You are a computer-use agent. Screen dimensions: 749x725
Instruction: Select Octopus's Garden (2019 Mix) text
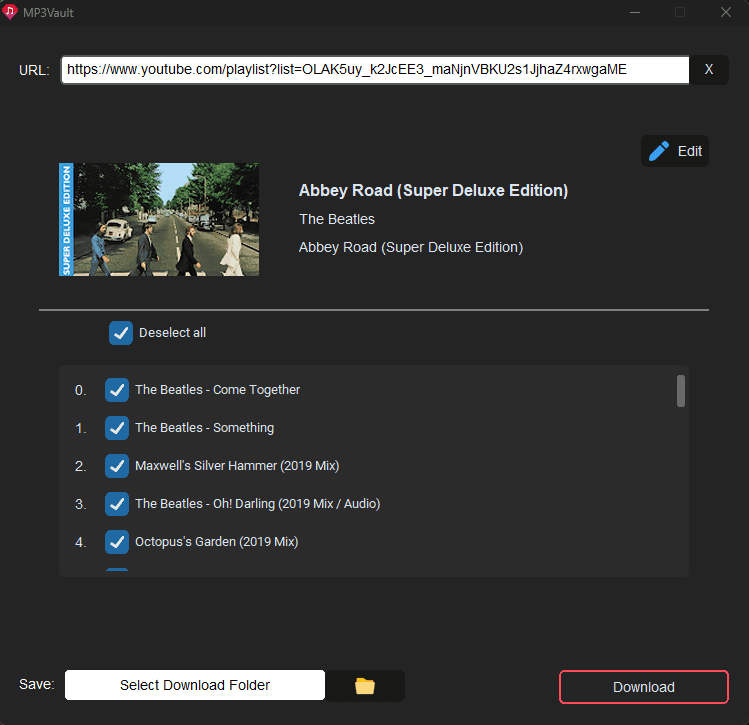216,542
